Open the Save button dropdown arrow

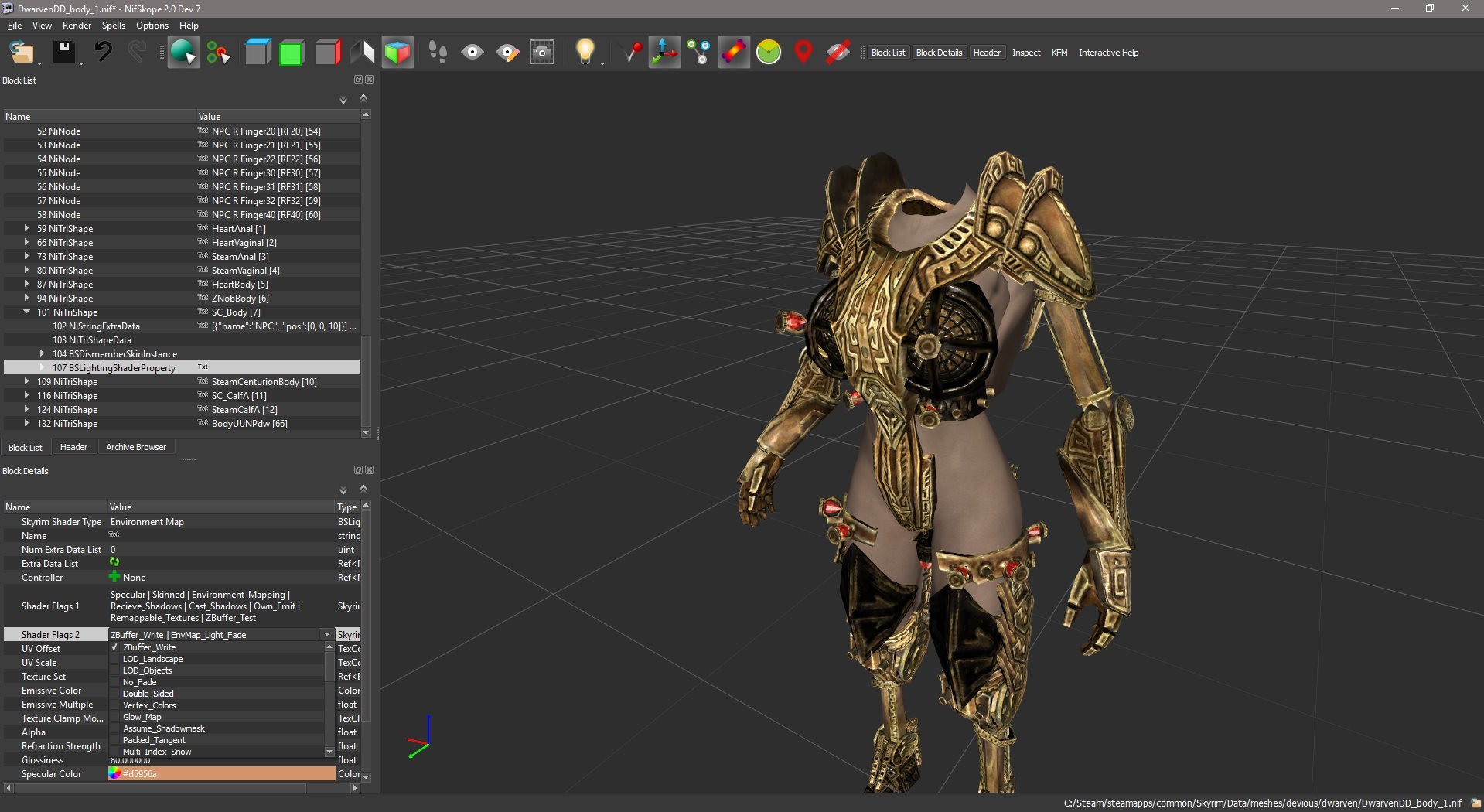click(80, 63)
